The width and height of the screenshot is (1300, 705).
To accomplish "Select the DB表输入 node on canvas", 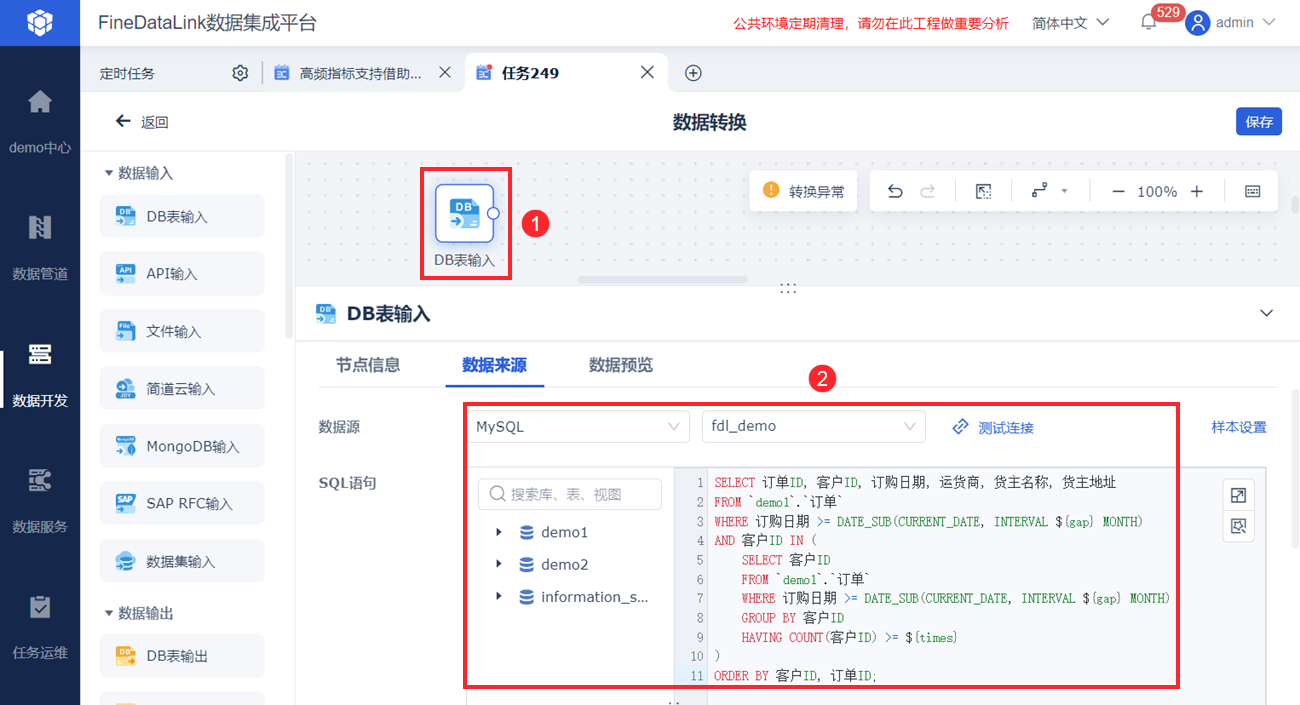I will [464, 213].
